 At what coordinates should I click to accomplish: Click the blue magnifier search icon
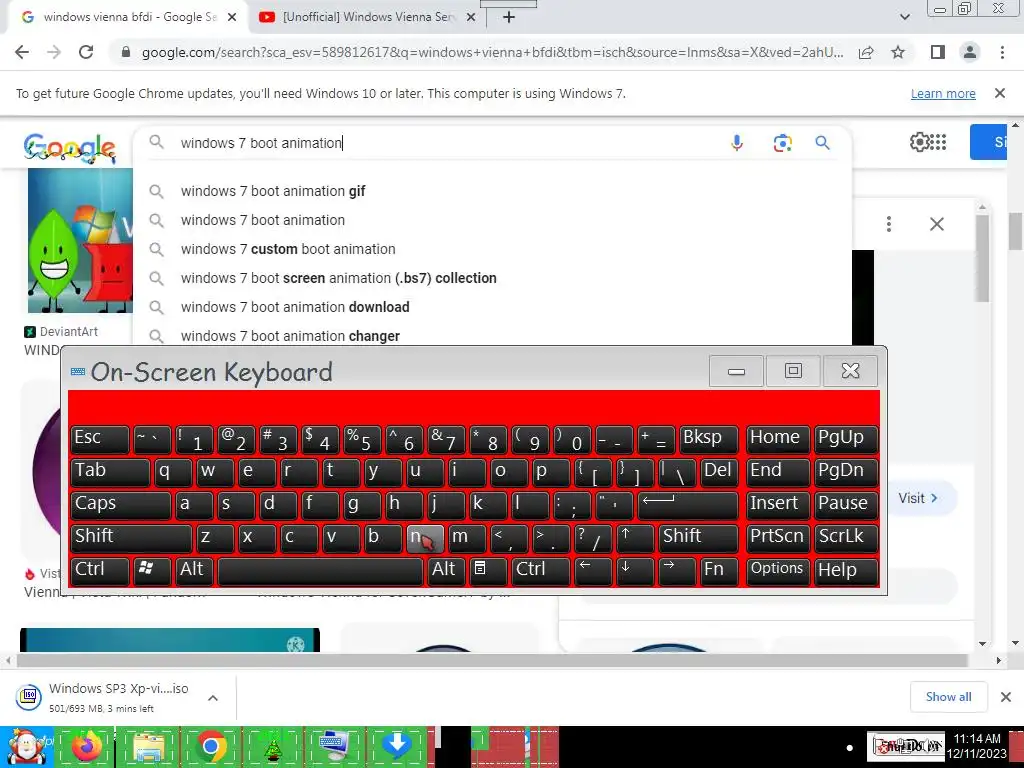822,142
